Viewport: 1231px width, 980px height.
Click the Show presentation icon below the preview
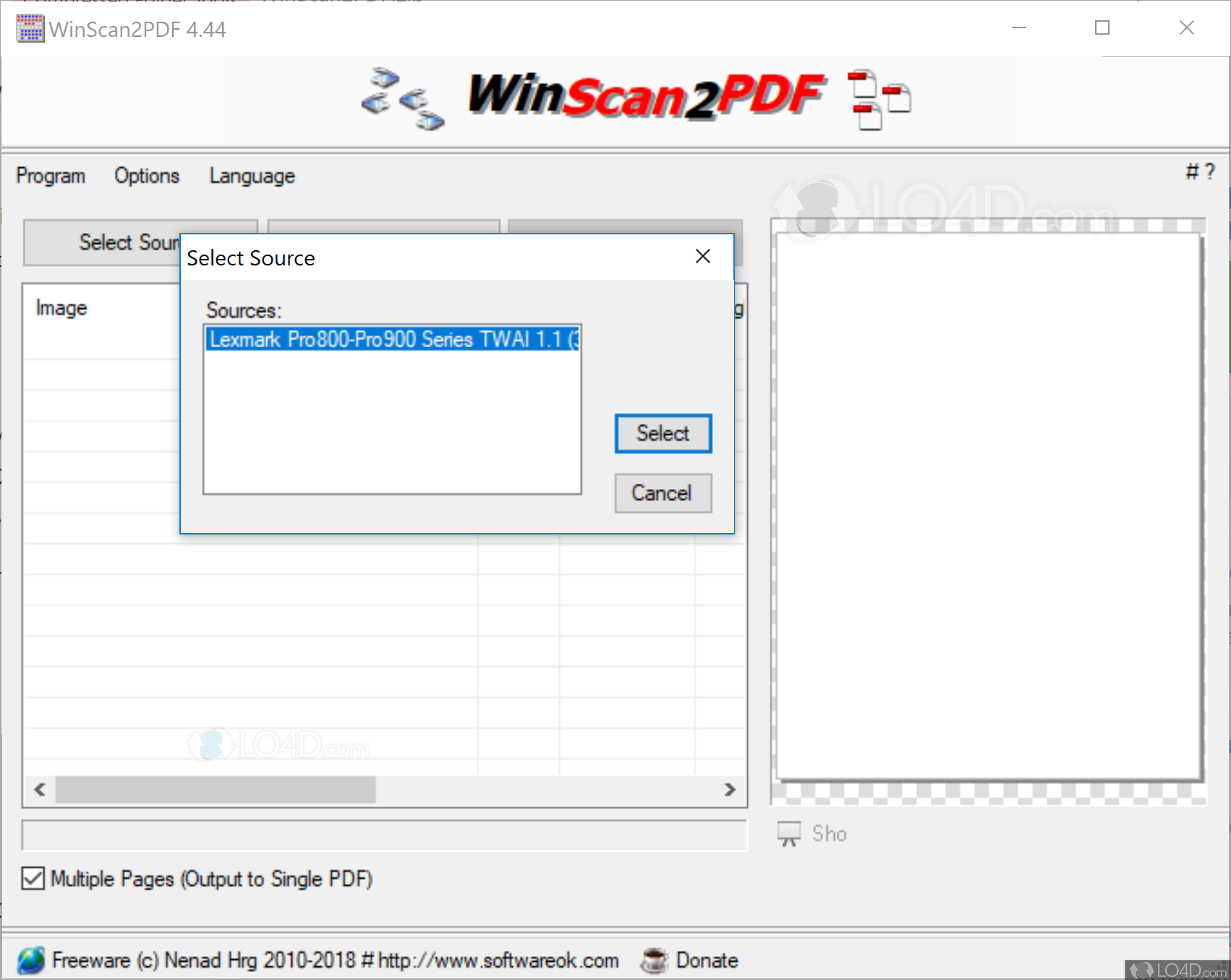click(x=789, y=834)
